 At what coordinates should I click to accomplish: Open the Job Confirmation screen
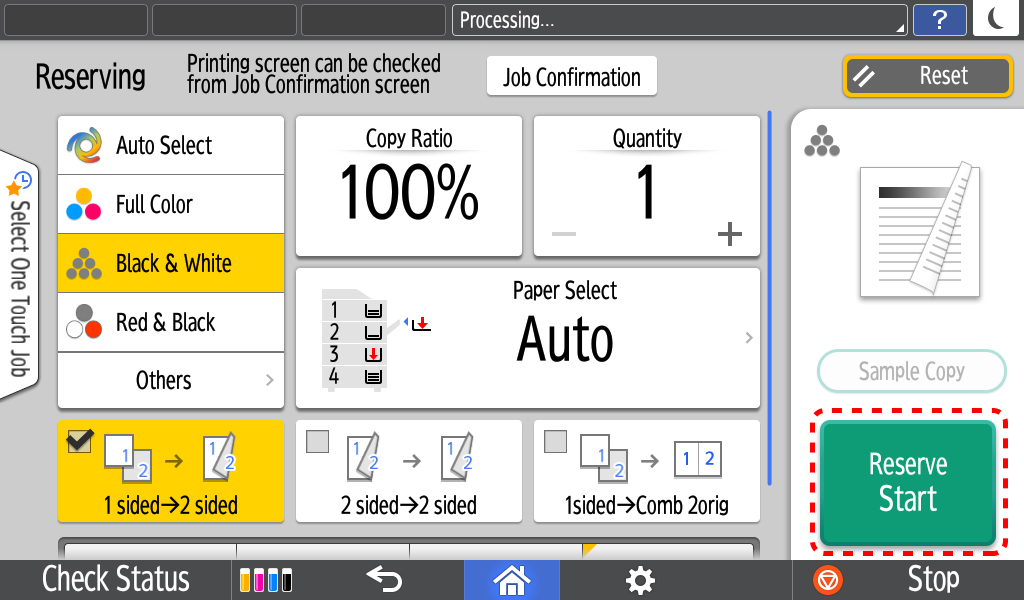click(x=571, y=76)
